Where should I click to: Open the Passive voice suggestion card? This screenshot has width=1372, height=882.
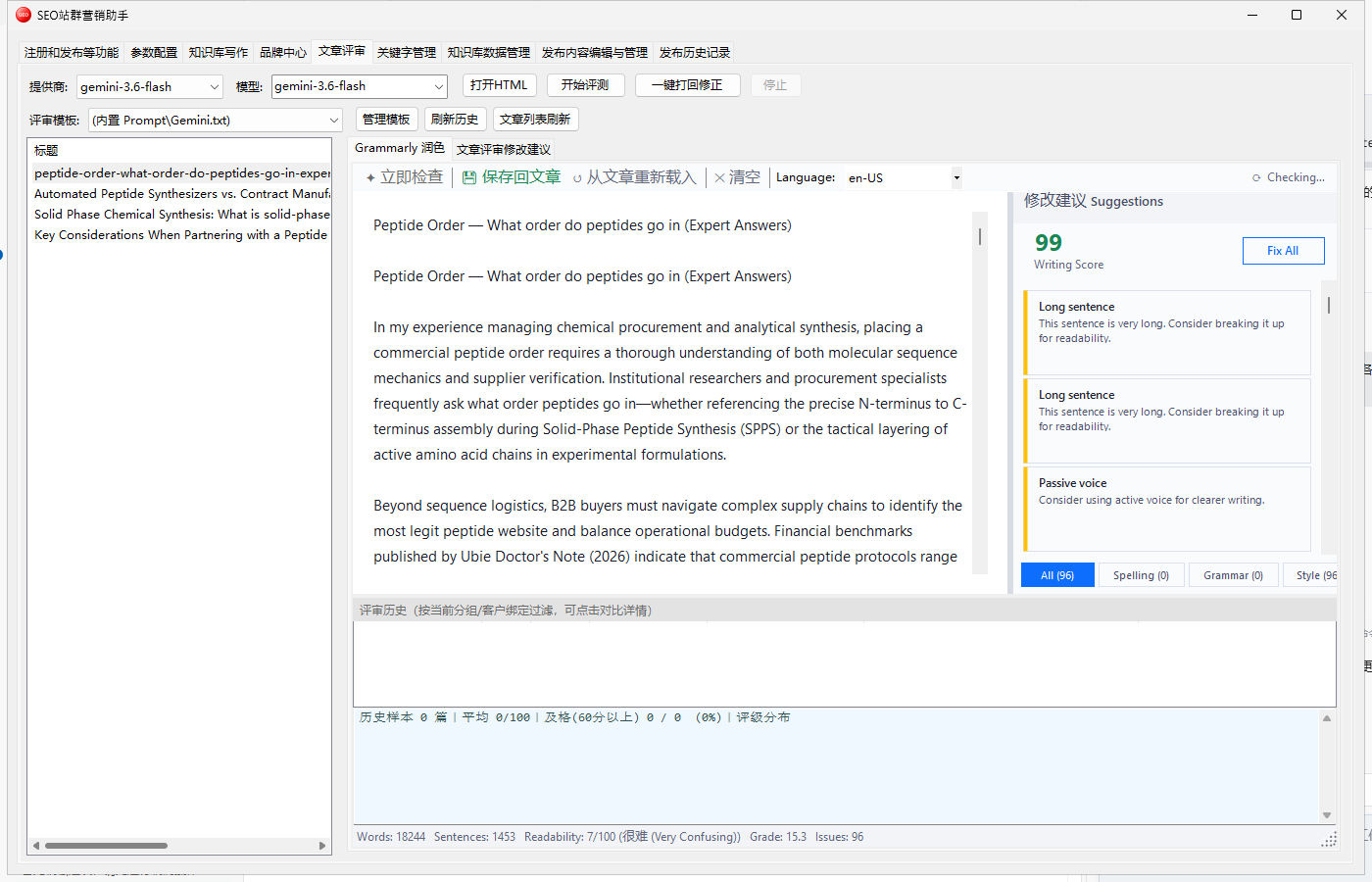point(1167,509)
